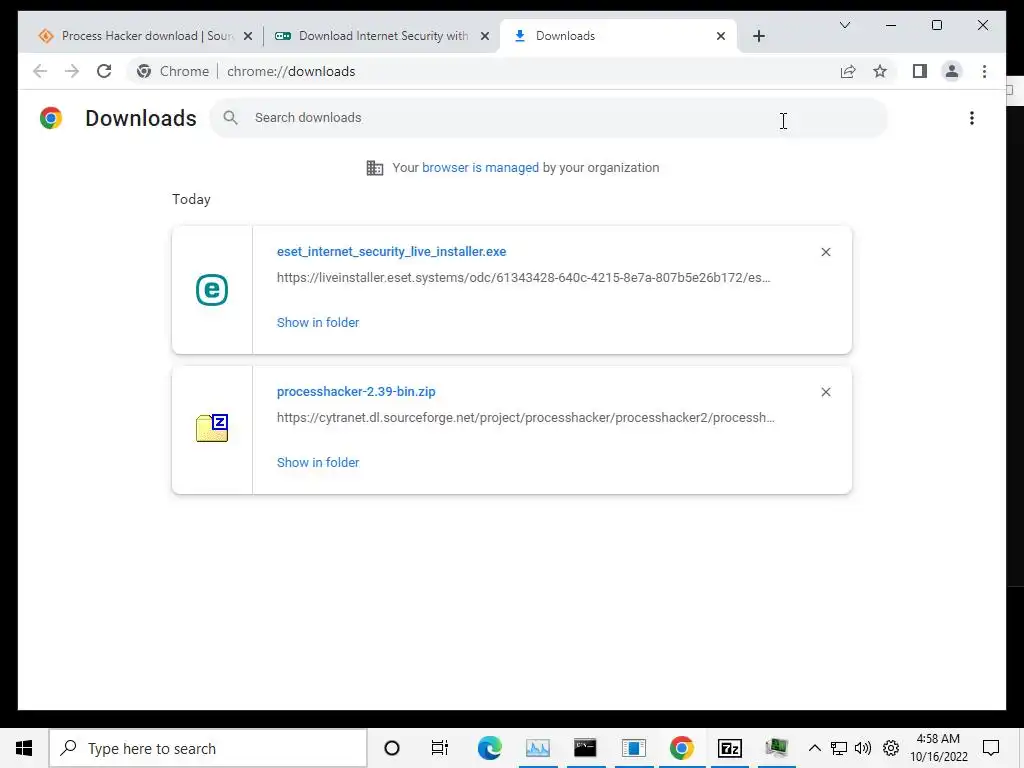Open the 7-Zip taskbar icon
Image resolution: width=1024 pixels, height=768 pixels.
coord(729,748)
